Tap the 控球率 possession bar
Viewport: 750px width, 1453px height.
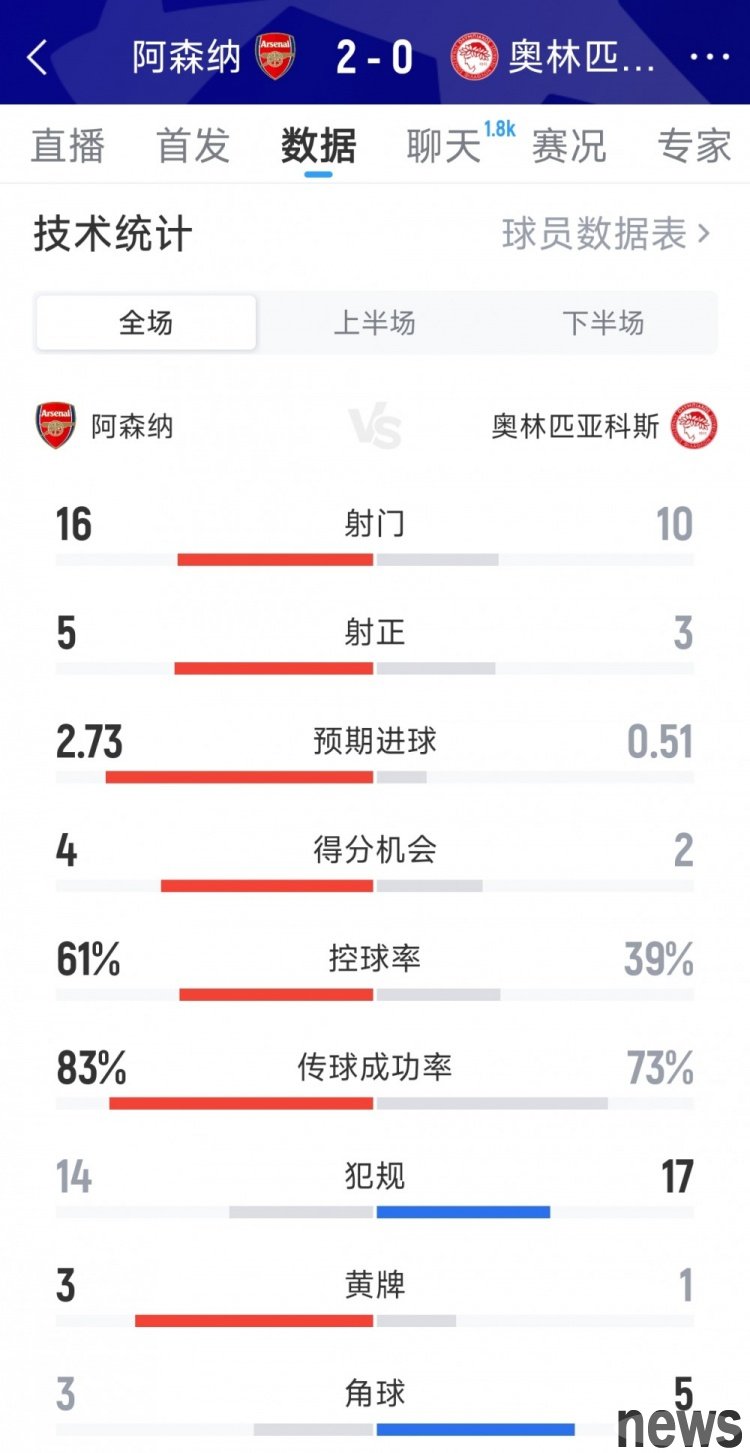pos(375,994)
